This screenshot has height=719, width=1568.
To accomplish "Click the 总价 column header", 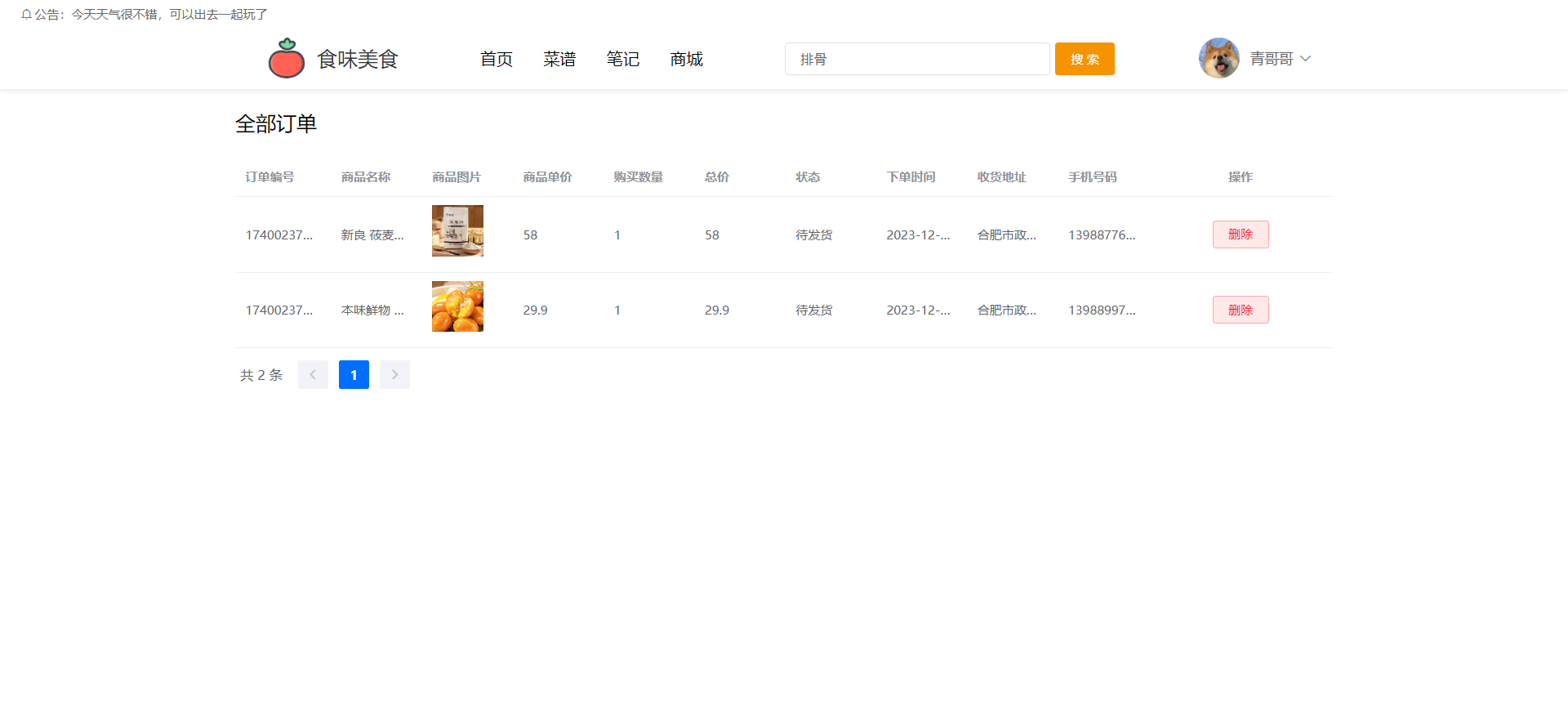I will tap(717, 177).
